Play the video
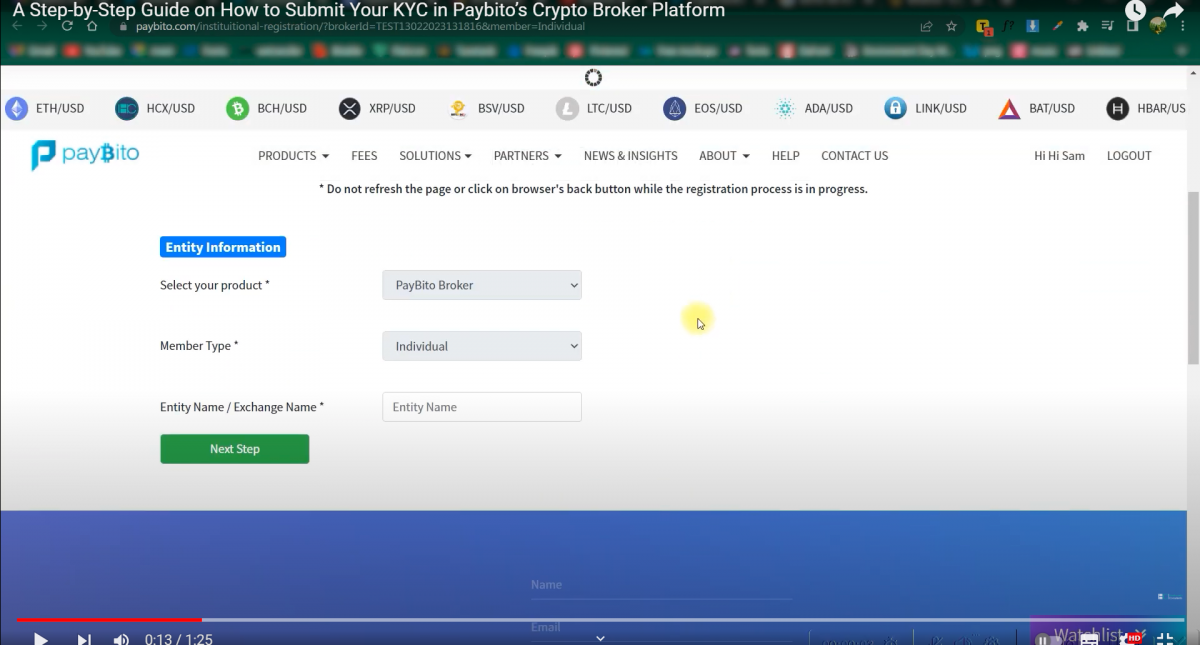Viewport: 1200px width, 645px height. coord(41,638)
